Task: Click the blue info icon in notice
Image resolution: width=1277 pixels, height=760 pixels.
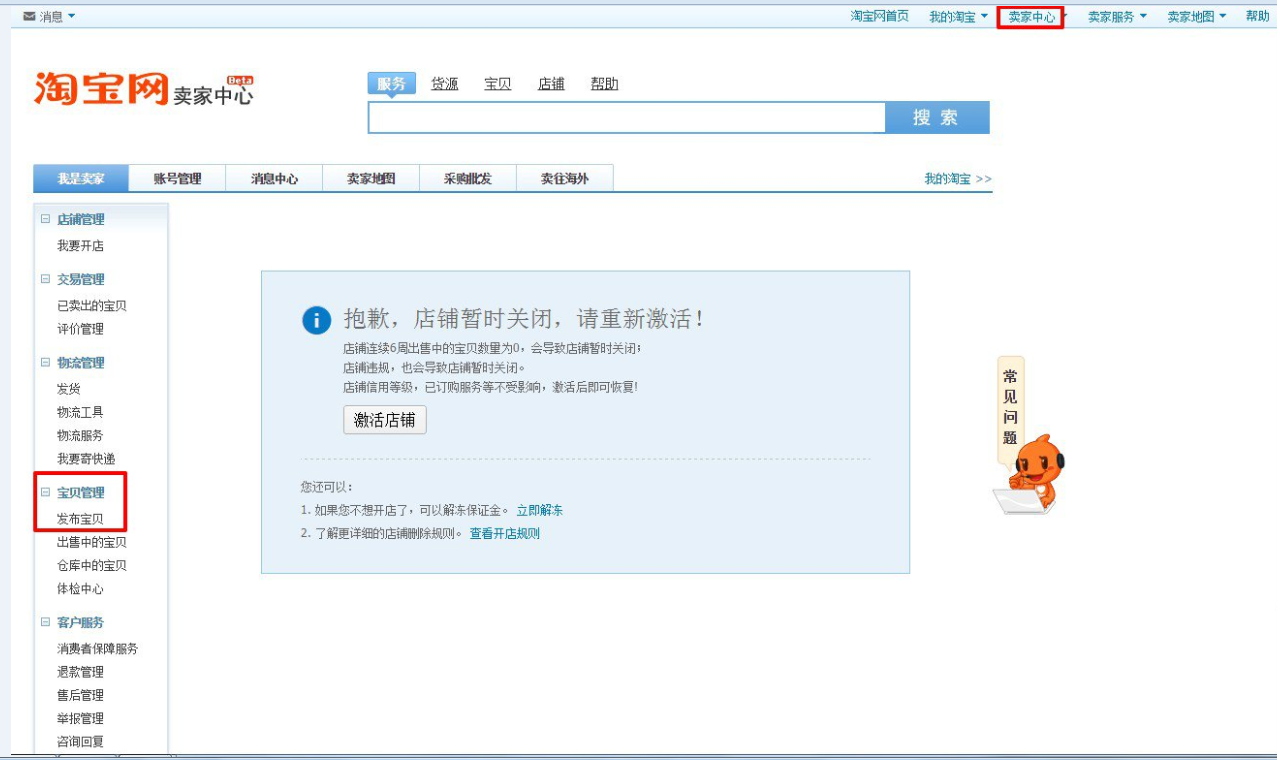Action: 316,320
